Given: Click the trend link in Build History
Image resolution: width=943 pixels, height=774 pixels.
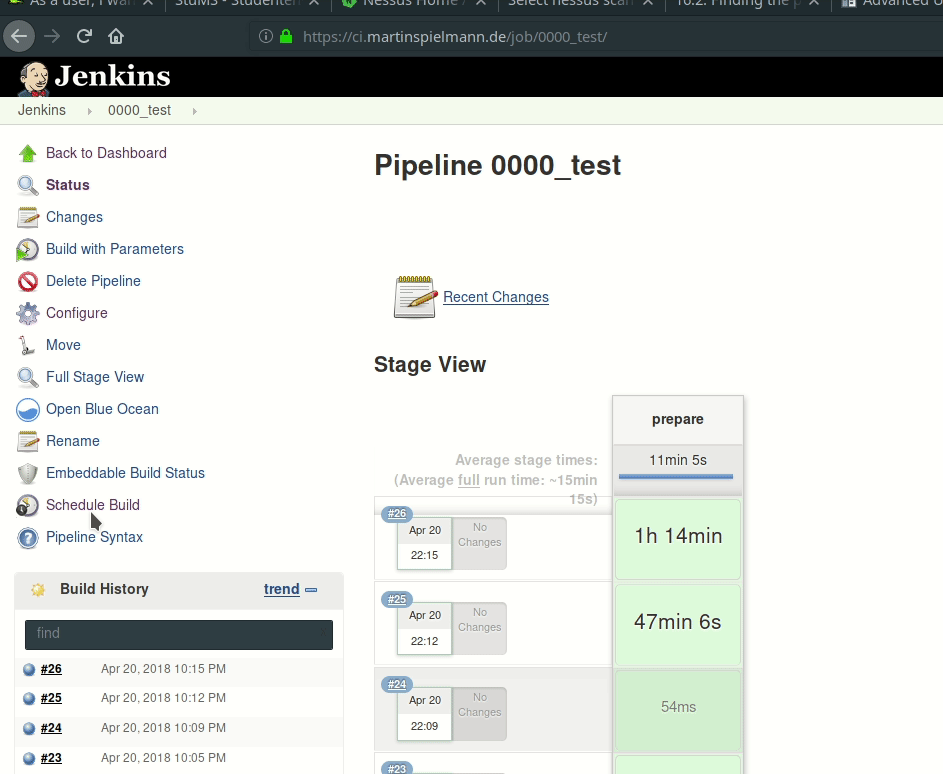Looking at the screenshot, I should pos(281,589).
